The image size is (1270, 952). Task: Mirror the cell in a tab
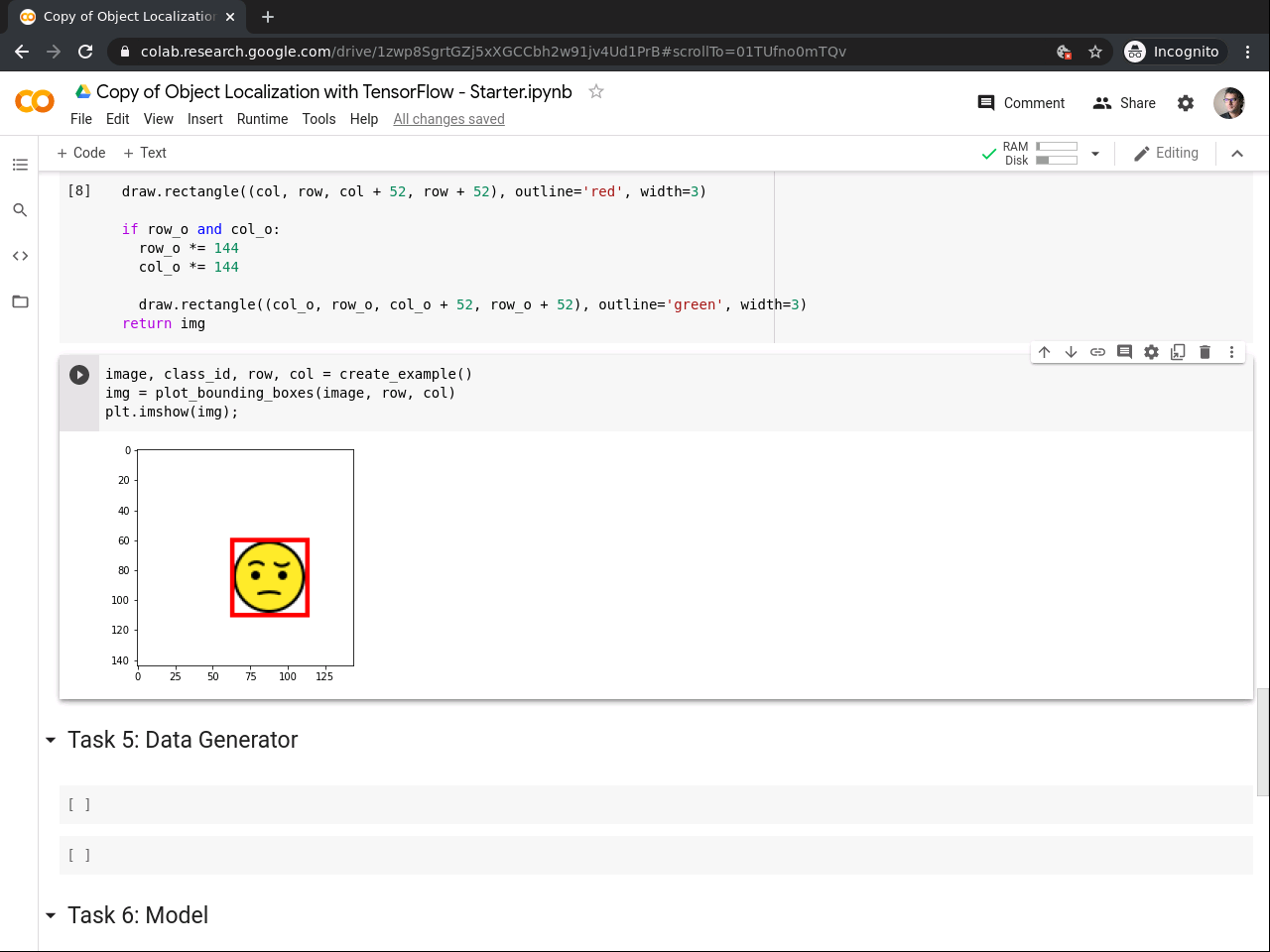tap(1178, 352)
